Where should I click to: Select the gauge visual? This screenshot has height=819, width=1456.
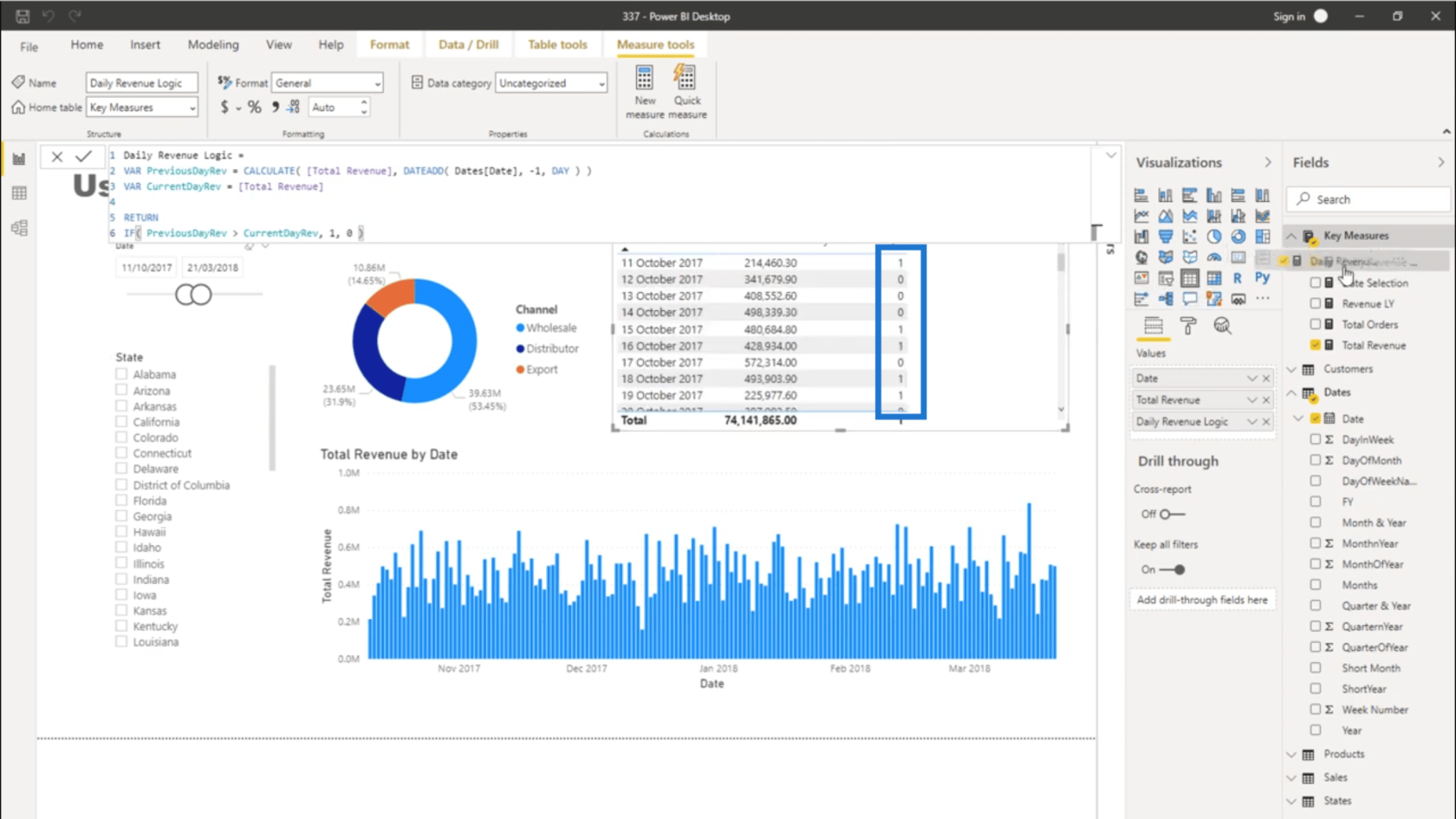(x=1214, y=257)
